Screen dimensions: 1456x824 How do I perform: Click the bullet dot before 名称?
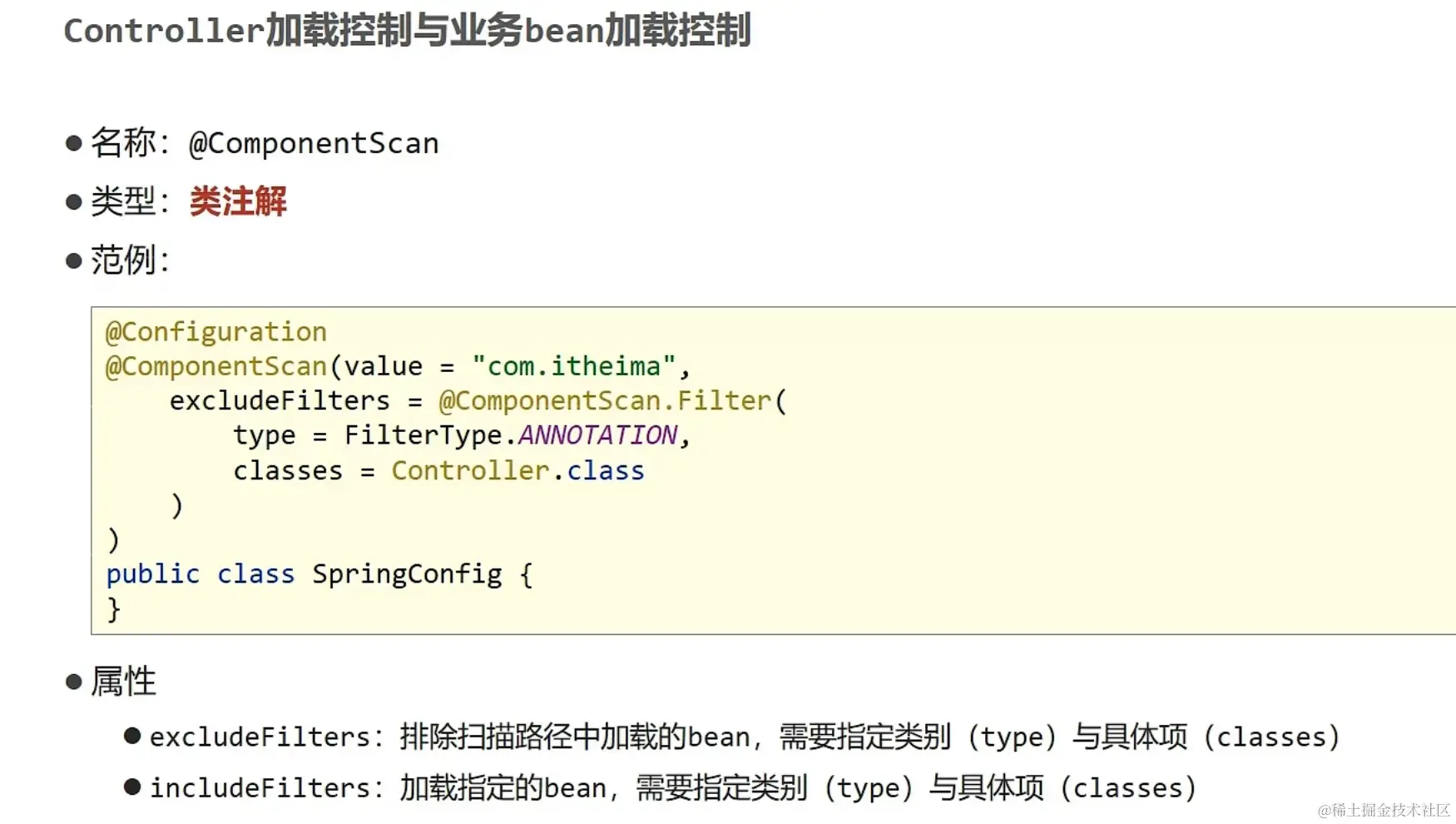[73, 143]
